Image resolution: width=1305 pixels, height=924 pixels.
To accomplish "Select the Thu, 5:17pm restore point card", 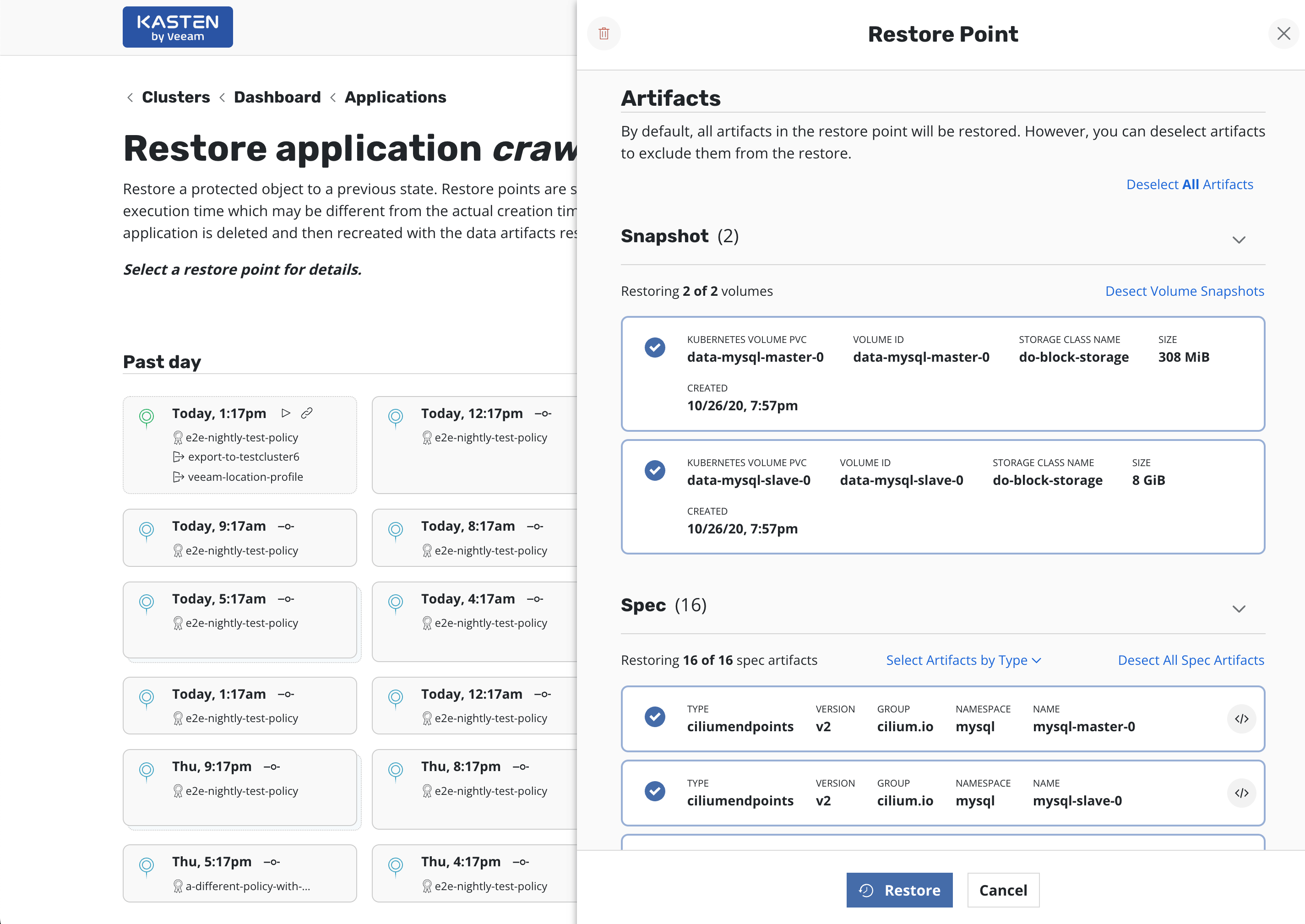I will point(239,873).
